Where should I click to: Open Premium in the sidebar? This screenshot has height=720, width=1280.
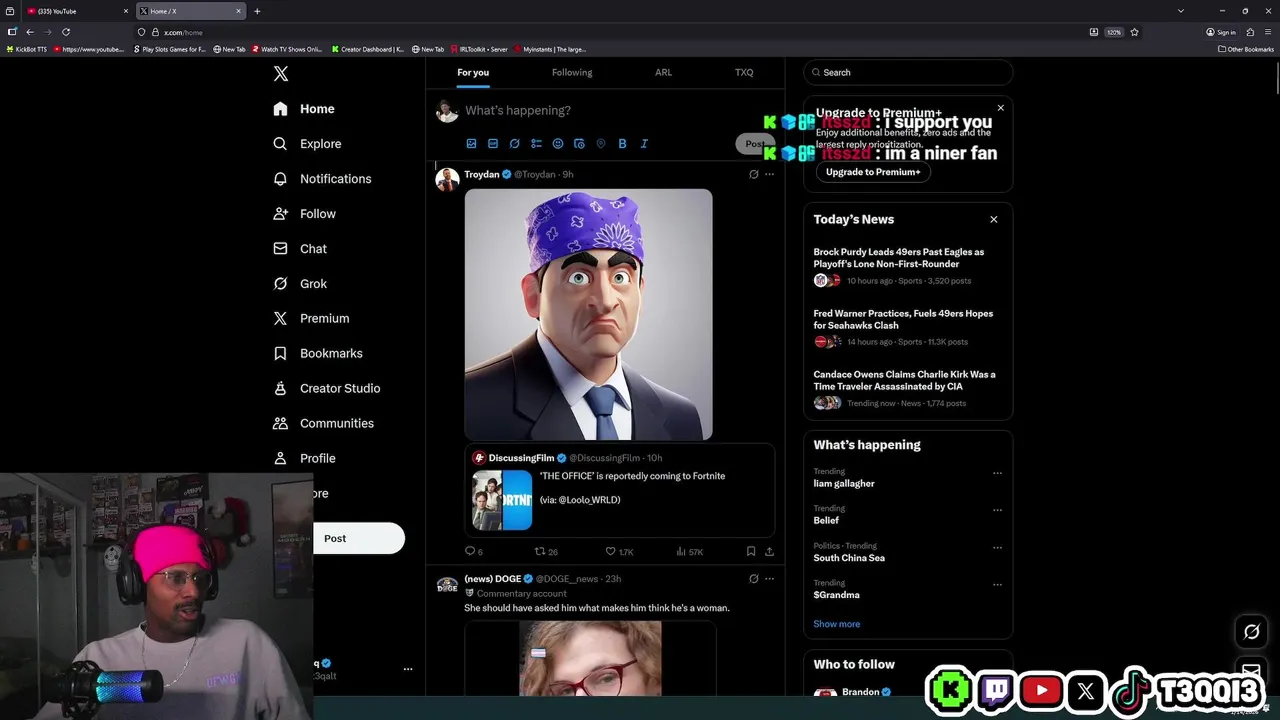coord(311,319)
